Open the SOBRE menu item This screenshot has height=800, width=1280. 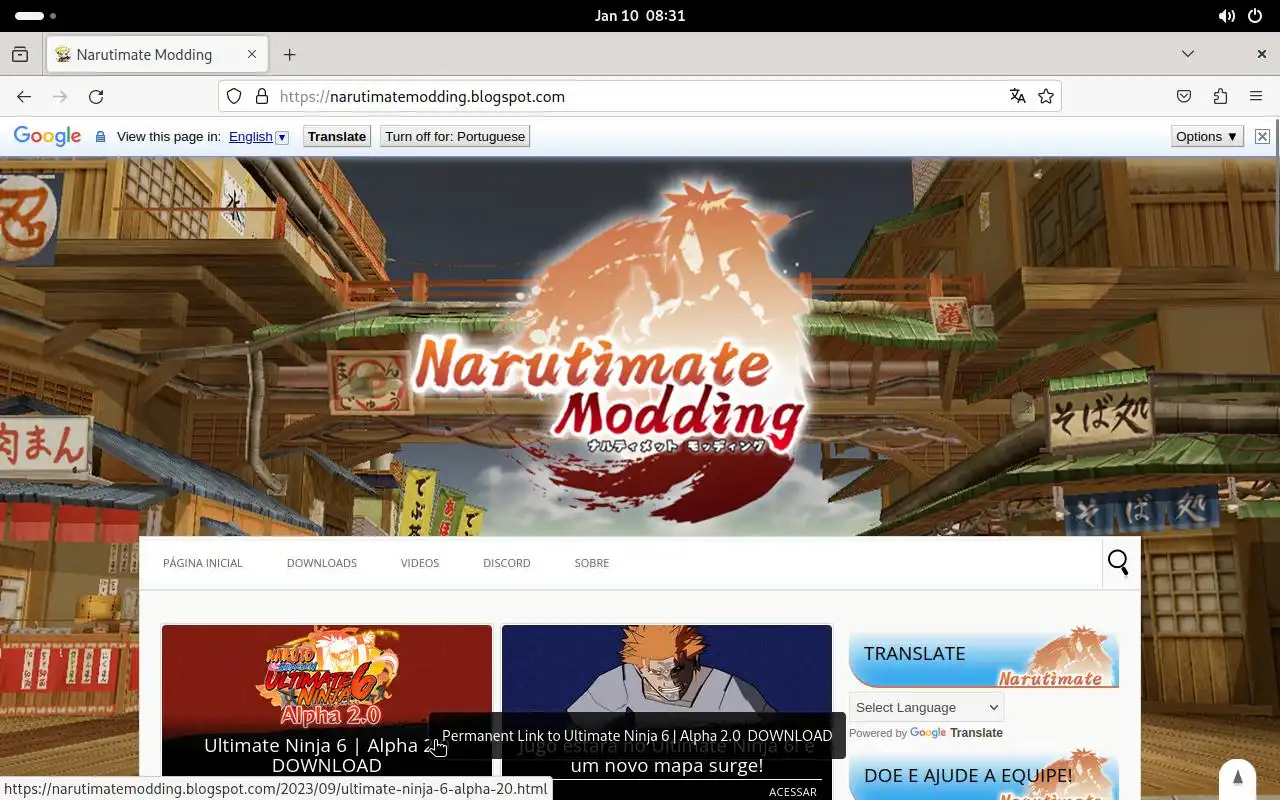592,563
